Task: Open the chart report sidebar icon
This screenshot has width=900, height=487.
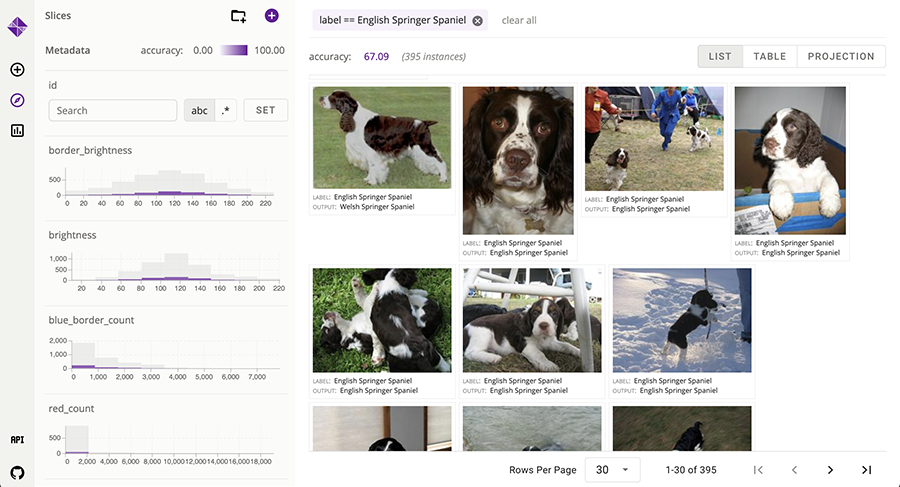Action: pyautogui.click(x=17, y=130)
